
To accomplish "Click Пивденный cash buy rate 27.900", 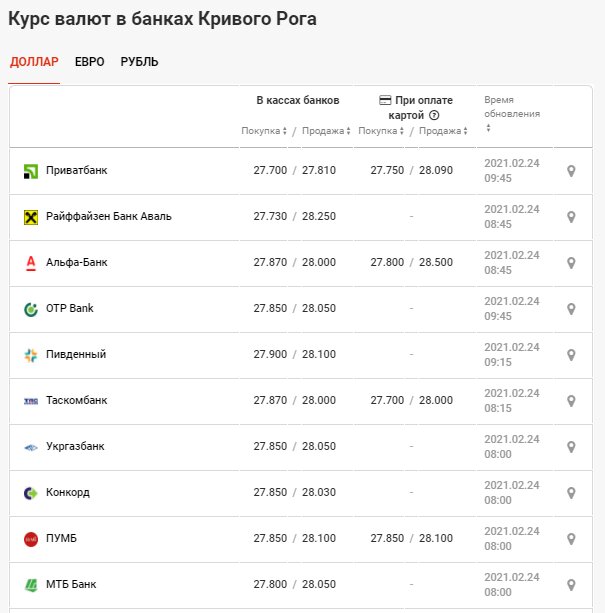I will [x=270, y=354].
